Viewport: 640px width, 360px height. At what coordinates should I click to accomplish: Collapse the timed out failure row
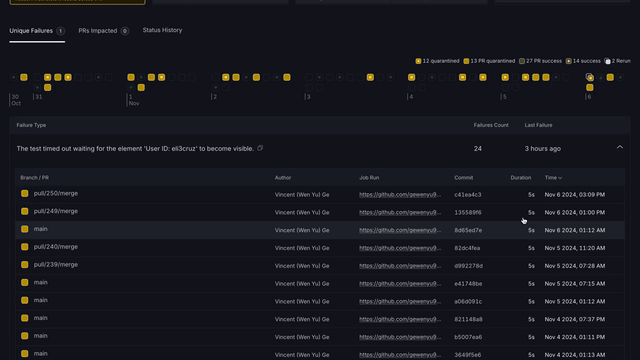point(620,147)
